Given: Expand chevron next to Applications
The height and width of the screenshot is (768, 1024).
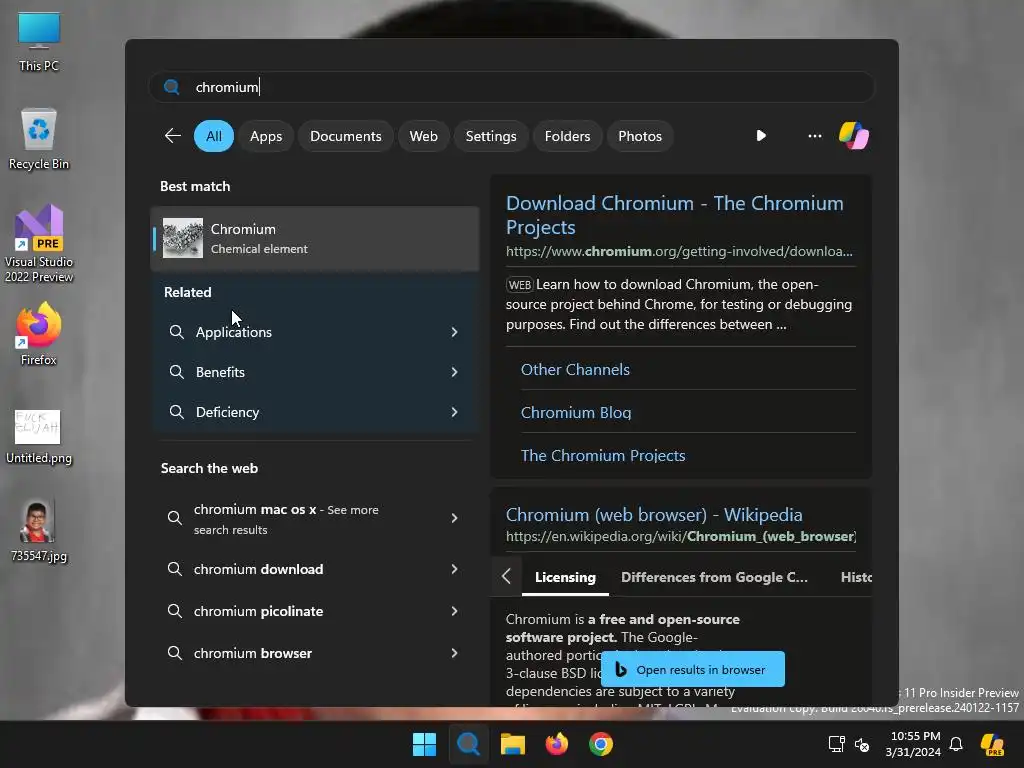Looking at the screenshot, I should point(455,332).
